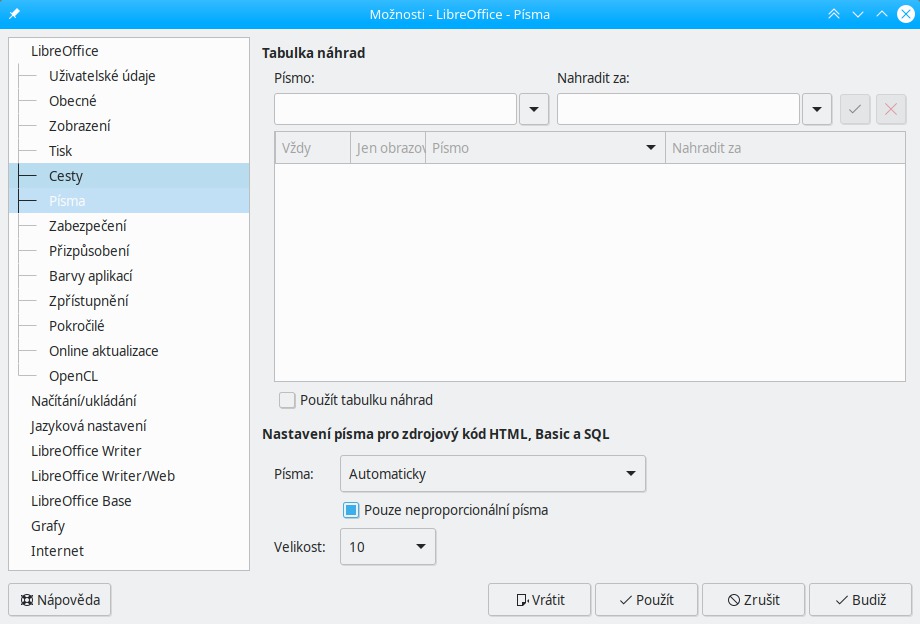Open 'Barvy aplikací' settings
This screenshot has width=920, height=624.
click(x=91, y=276)
